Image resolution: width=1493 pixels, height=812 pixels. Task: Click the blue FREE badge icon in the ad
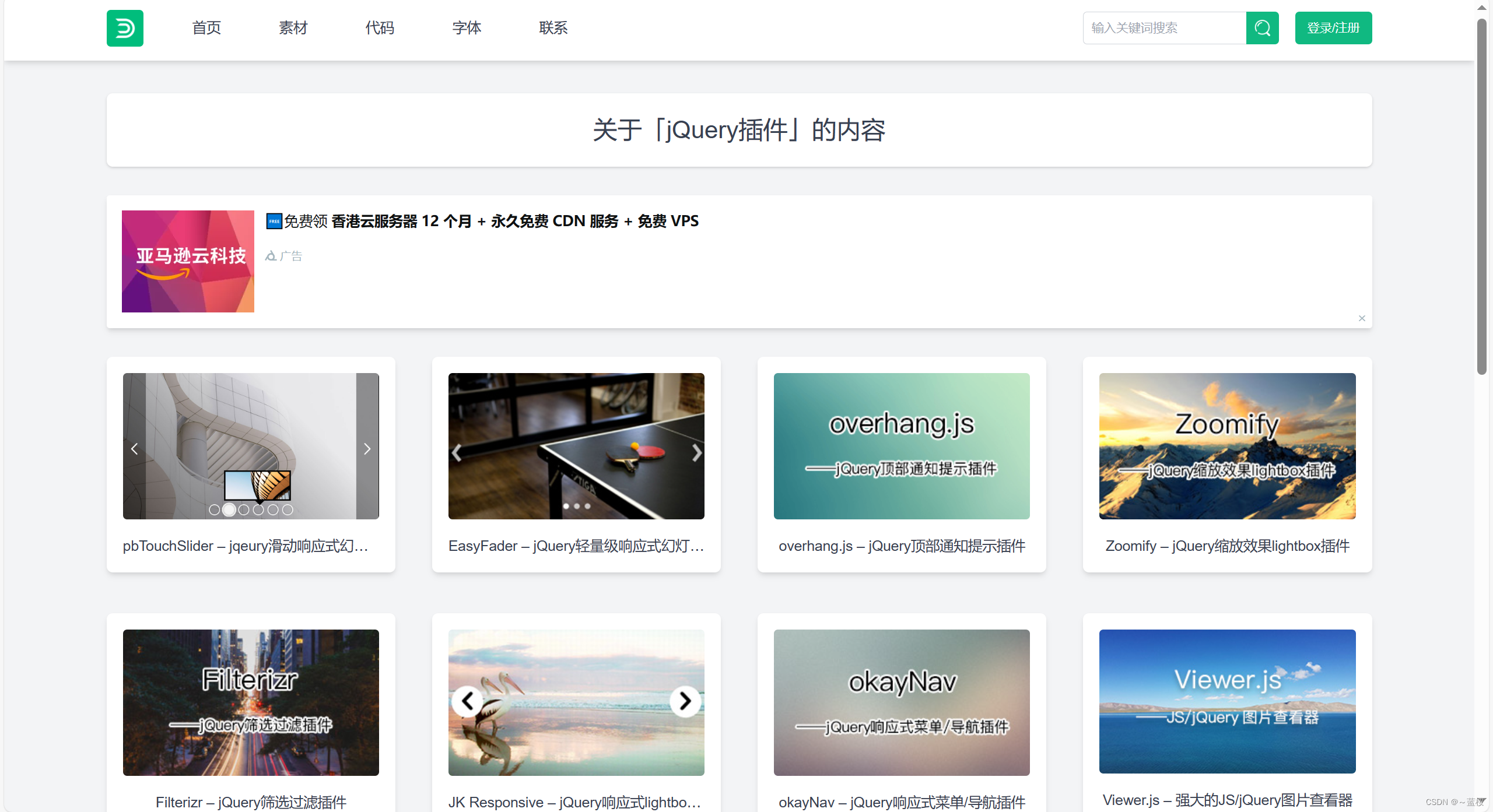tap(274, 222)
